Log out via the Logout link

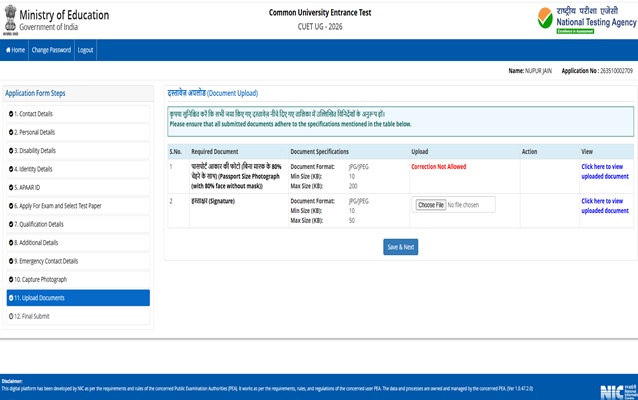point(85,50)
